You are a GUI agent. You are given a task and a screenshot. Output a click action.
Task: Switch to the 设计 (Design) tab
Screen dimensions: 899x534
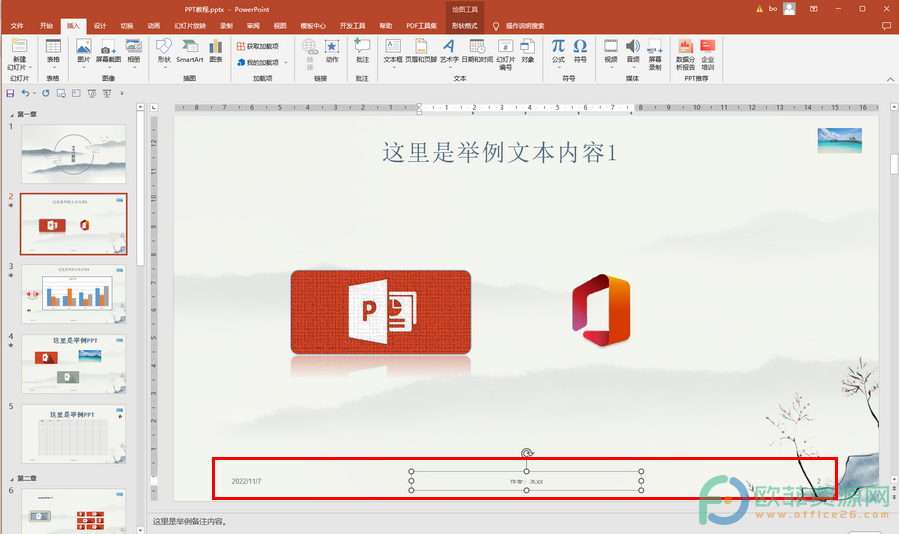100,26
